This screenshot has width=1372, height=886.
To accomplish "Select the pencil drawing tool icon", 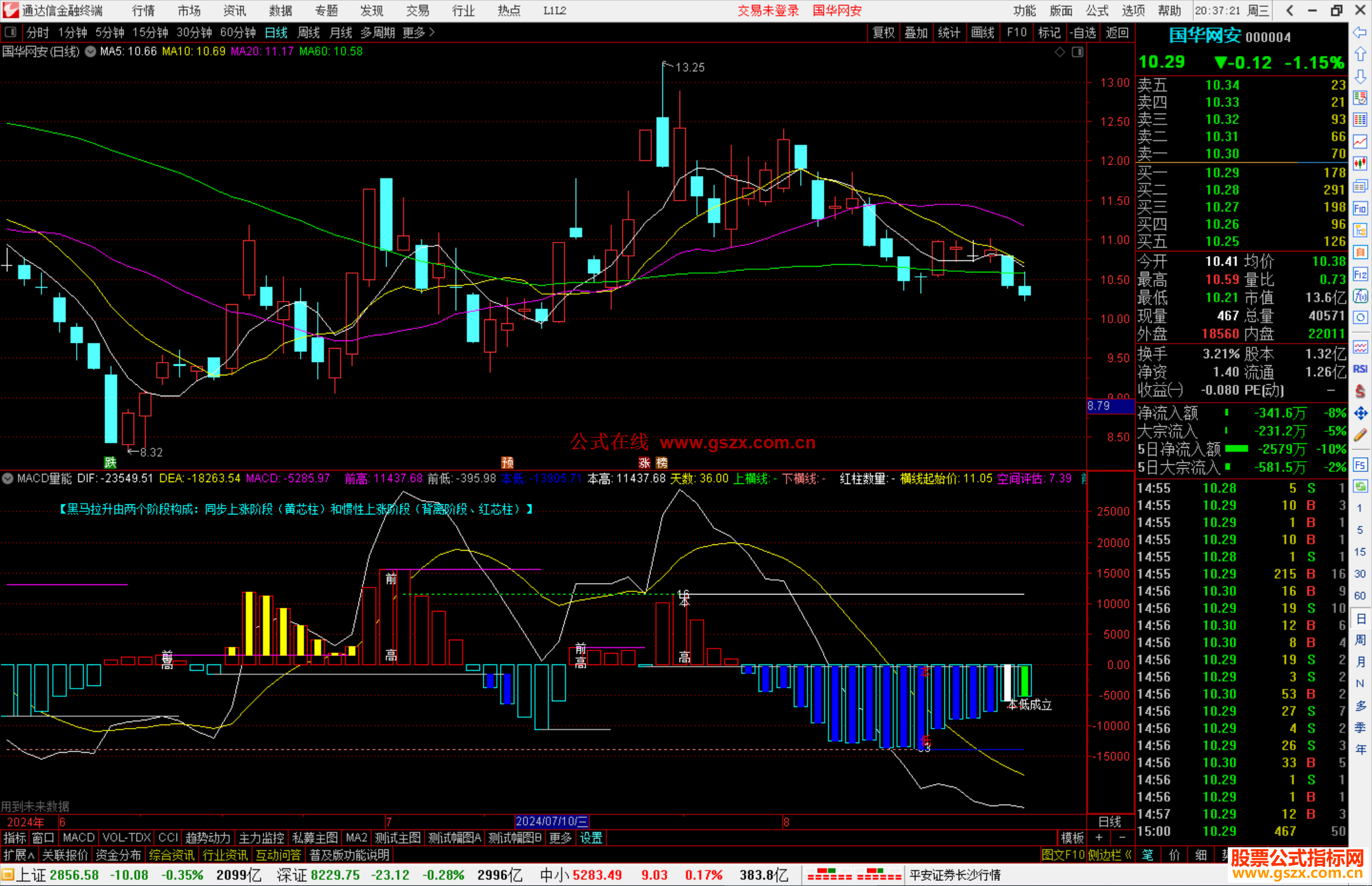I will point(1360,435).
